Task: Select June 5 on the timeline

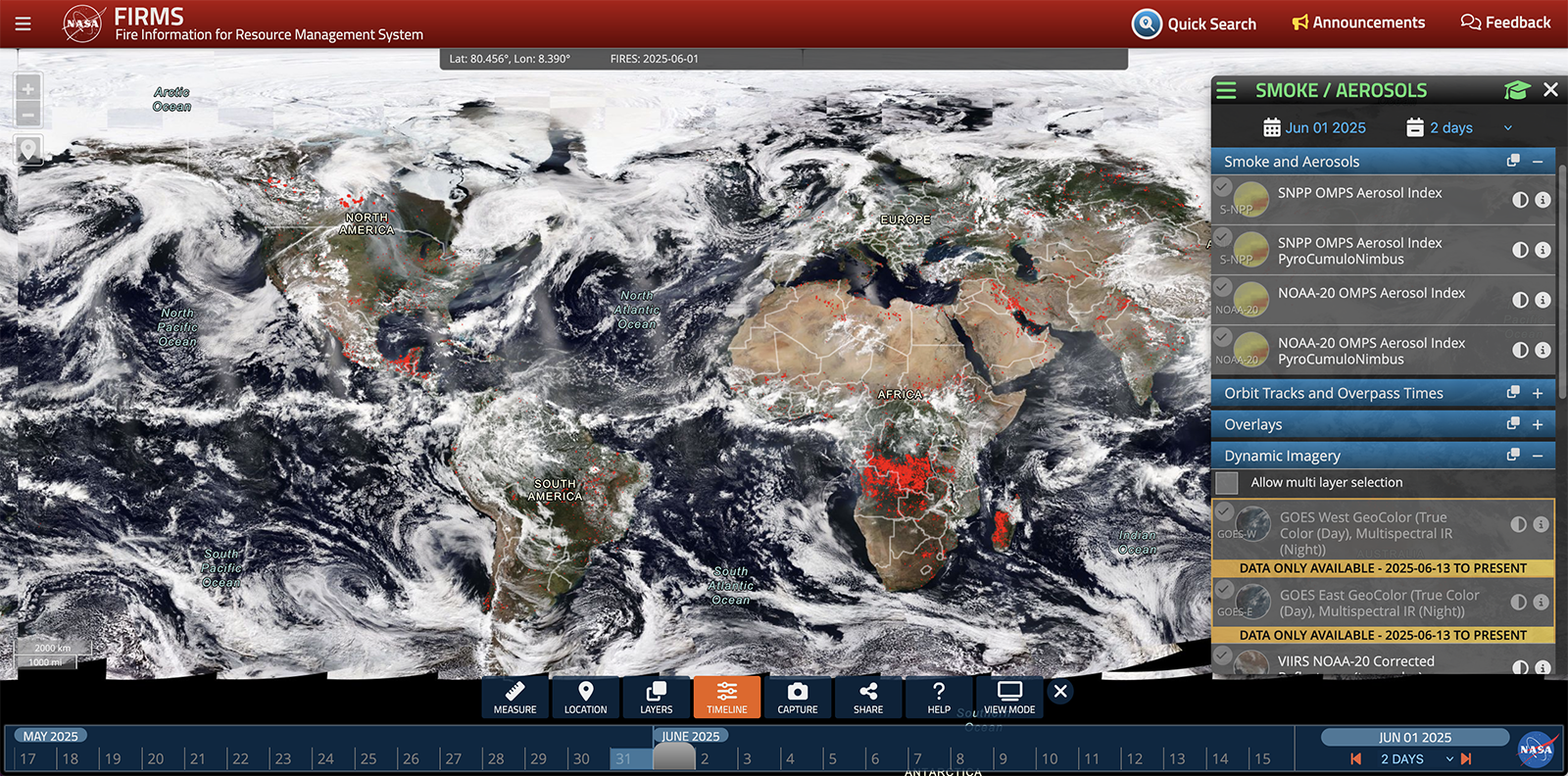Action: pos(834,758)
